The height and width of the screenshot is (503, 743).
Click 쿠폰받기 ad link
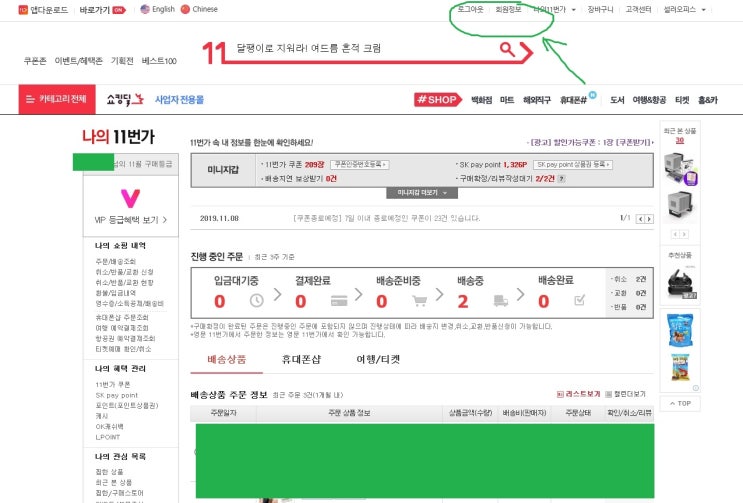[x=633, y=142]
